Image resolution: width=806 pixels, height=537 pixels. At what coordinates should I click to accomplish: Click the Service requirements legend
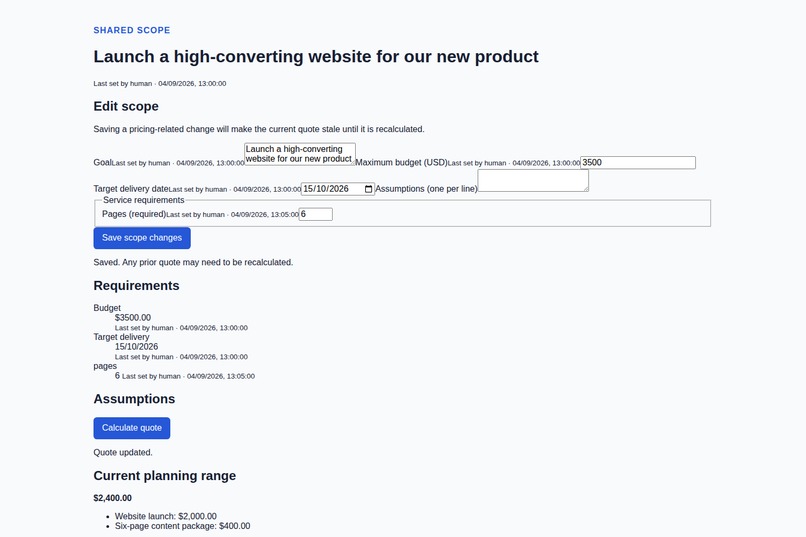coord(143,200)
